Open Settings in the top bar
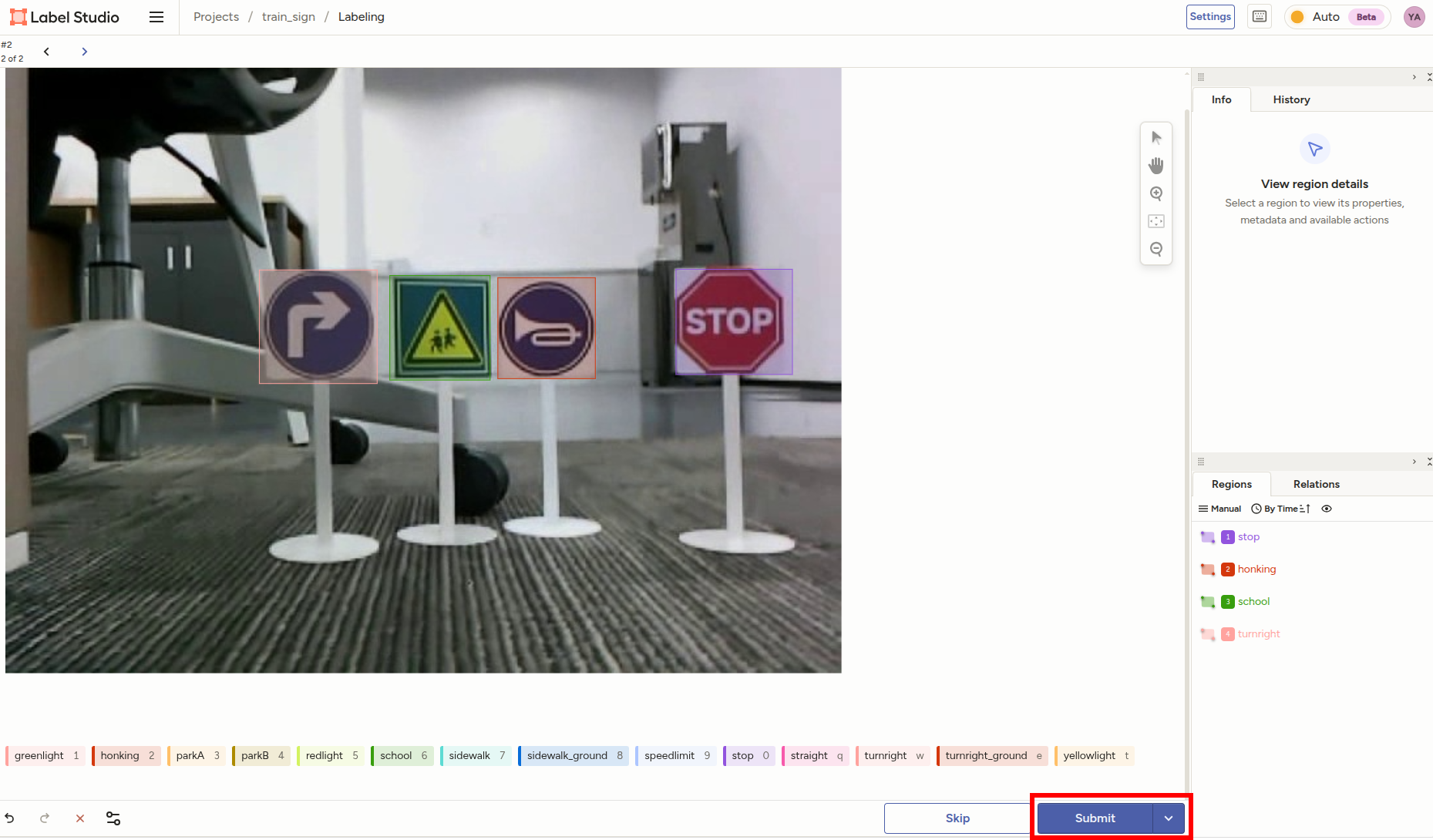Screen dimensions: 1433x840 pyautogui.click(x=1209, y=17)
